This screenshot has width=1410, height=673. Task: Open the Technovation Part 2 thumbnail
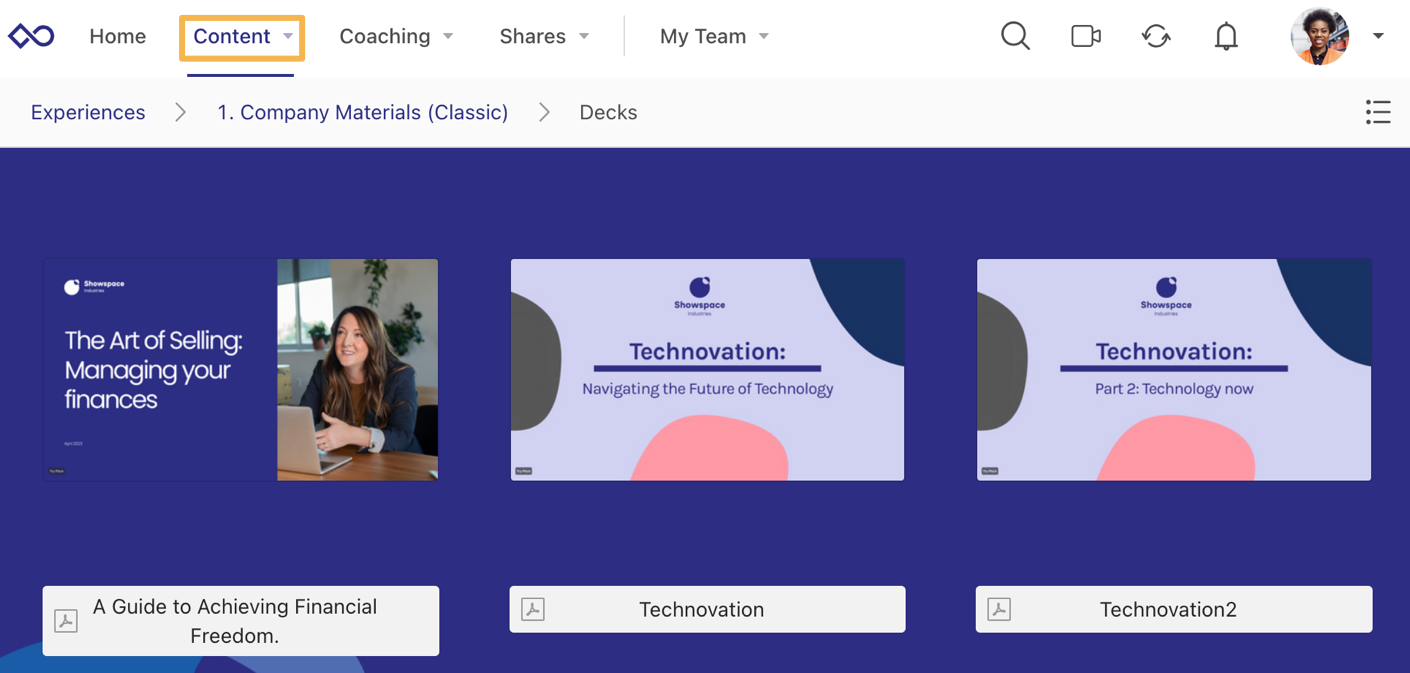pos(1174,370)
